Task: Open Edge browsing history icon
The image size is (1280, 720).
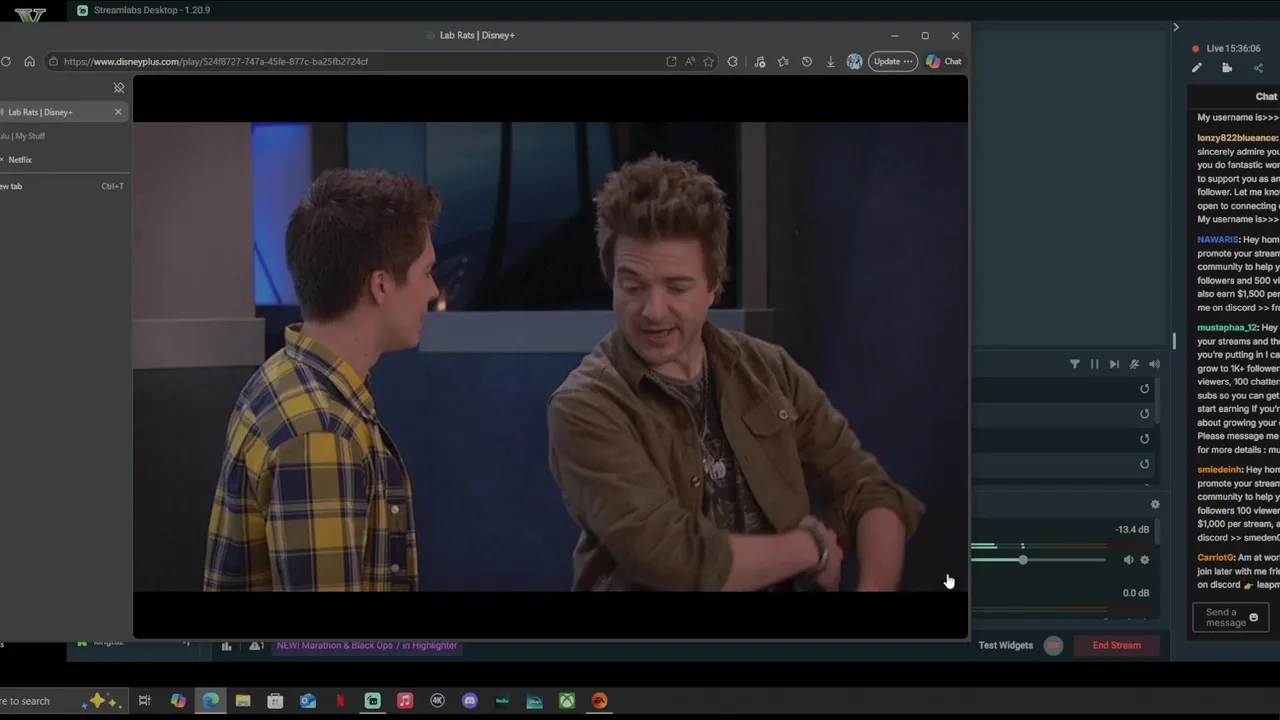Action: pyautogui.click(x=806, y=61)
